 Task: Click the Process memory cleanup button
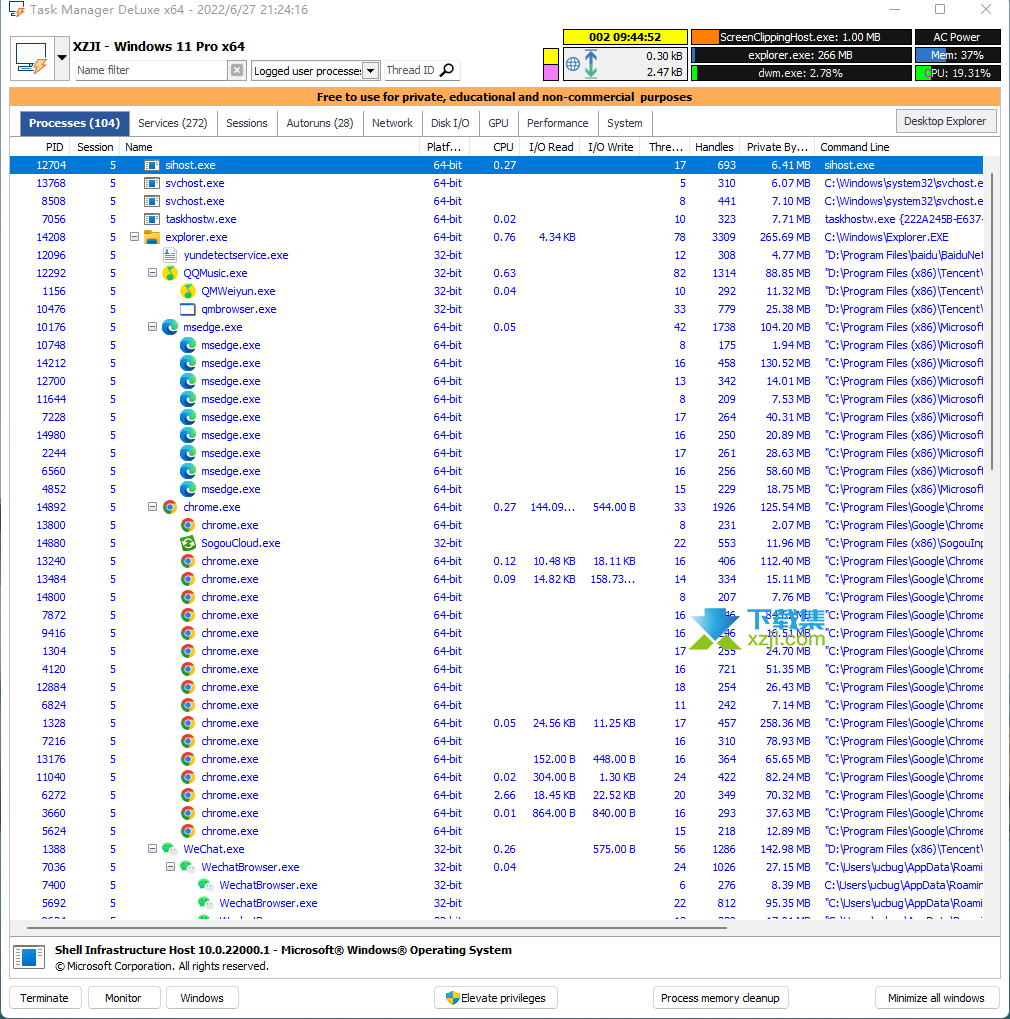[720, 998]
